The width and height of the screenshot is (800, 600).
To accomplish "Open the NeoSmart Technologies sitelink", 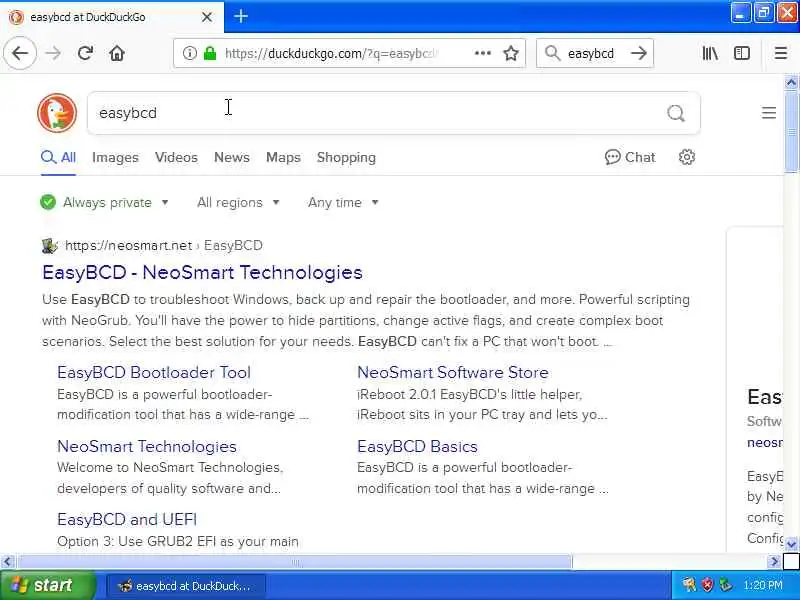I will 147,446.
